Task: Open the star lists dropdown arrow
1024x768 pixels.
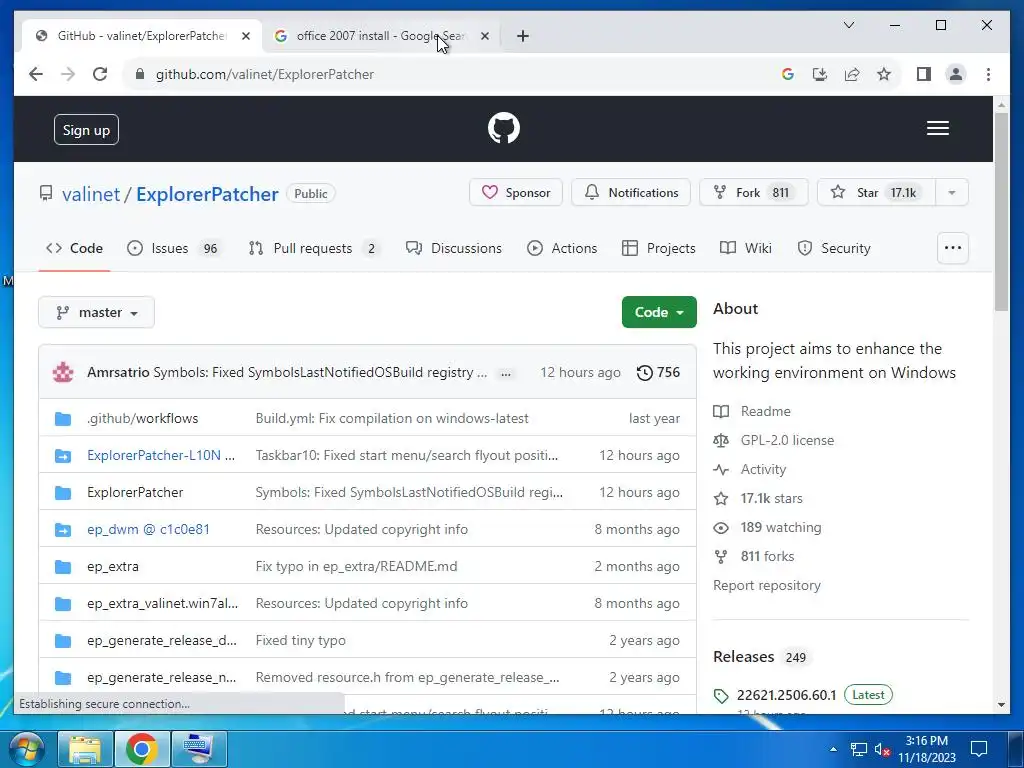Action: pyautogui.click(x=952, y=193)
